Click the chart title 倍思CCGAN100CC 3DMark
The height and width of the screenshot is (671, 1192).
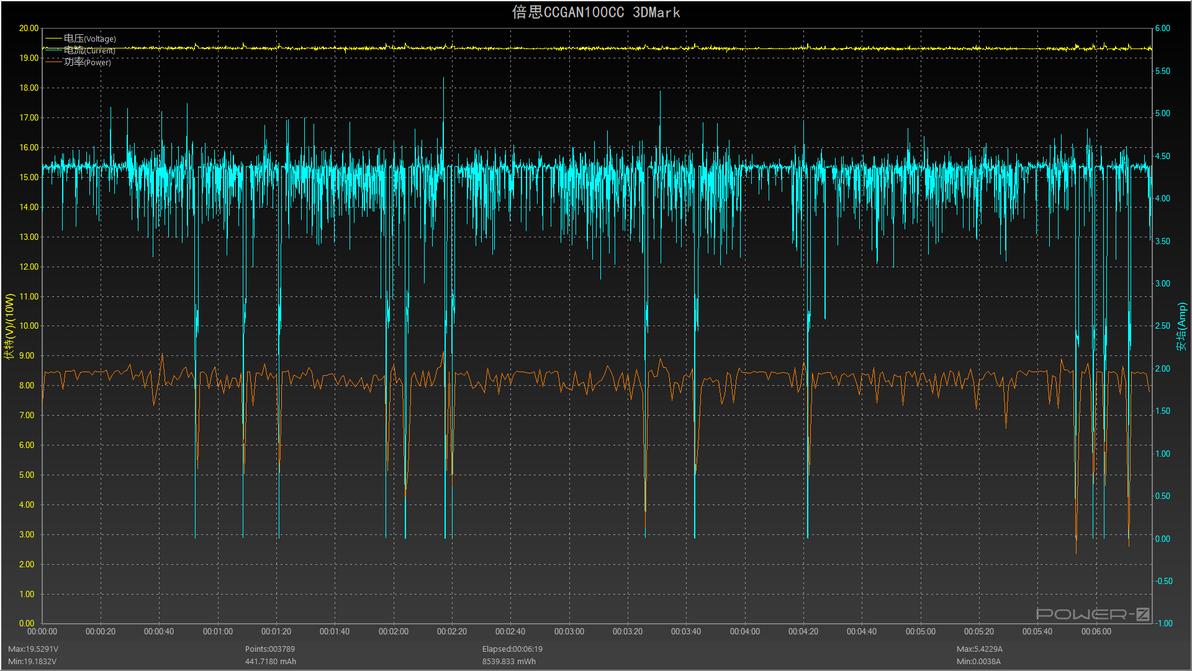coord(596,12)
